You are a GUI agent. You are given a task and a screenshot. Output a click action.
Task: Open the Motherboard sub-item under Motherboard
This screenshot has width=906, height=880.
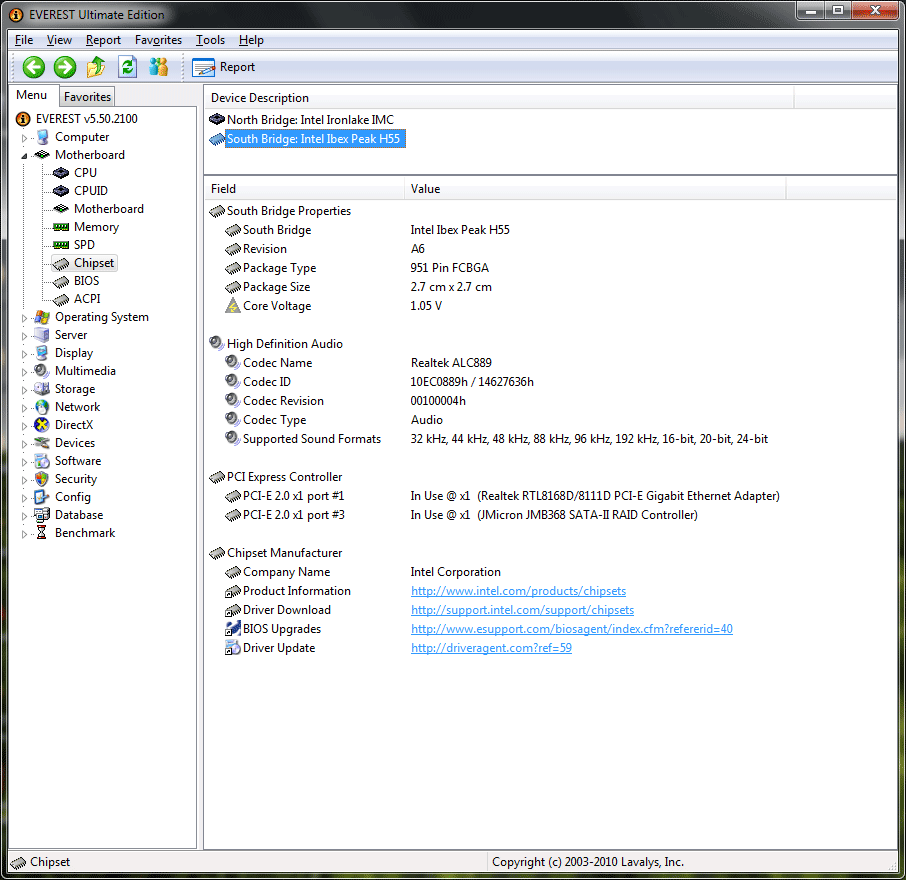click(109, 209)
